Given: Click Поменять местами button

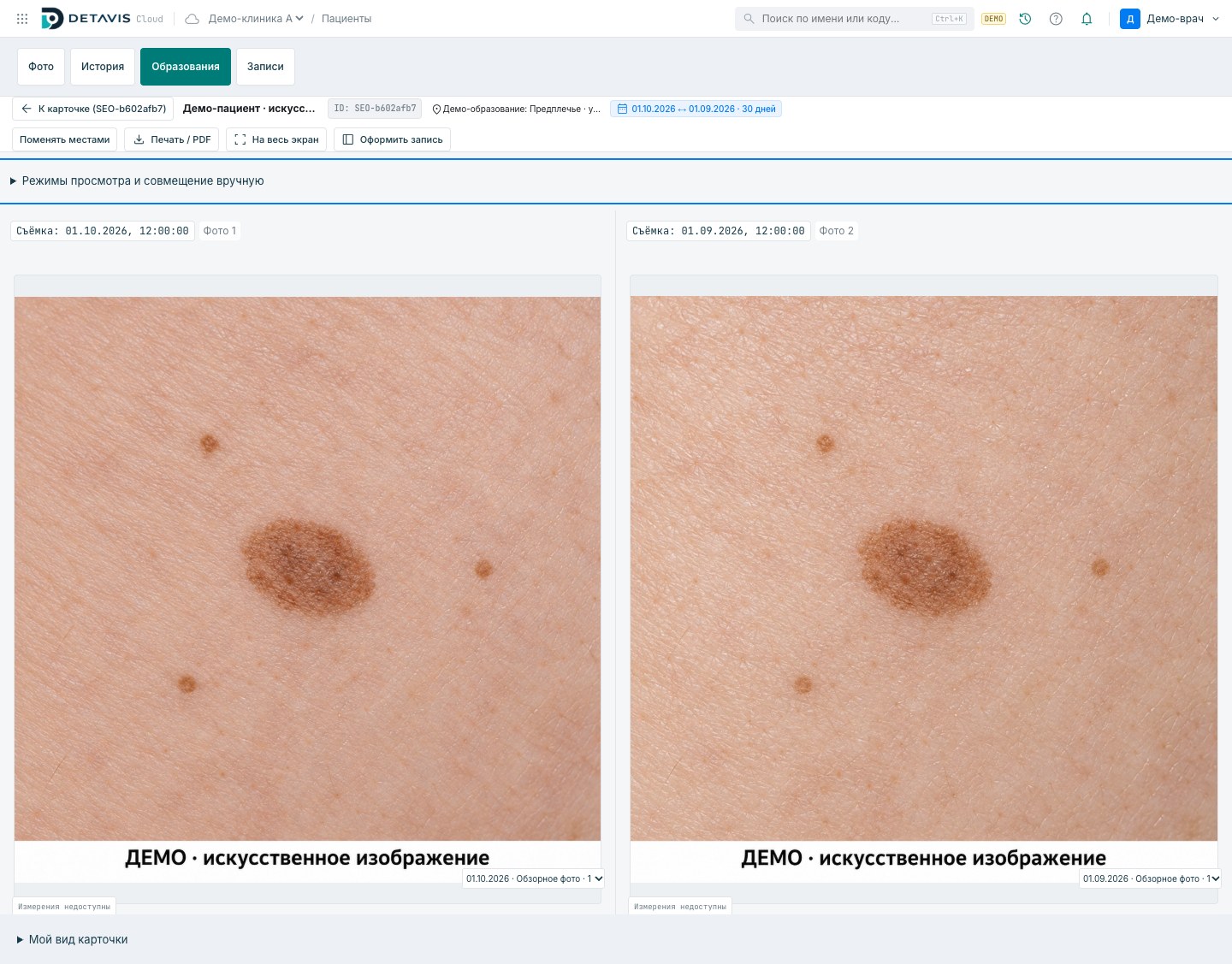Looking at the screenshot, I should click(65, 139).
